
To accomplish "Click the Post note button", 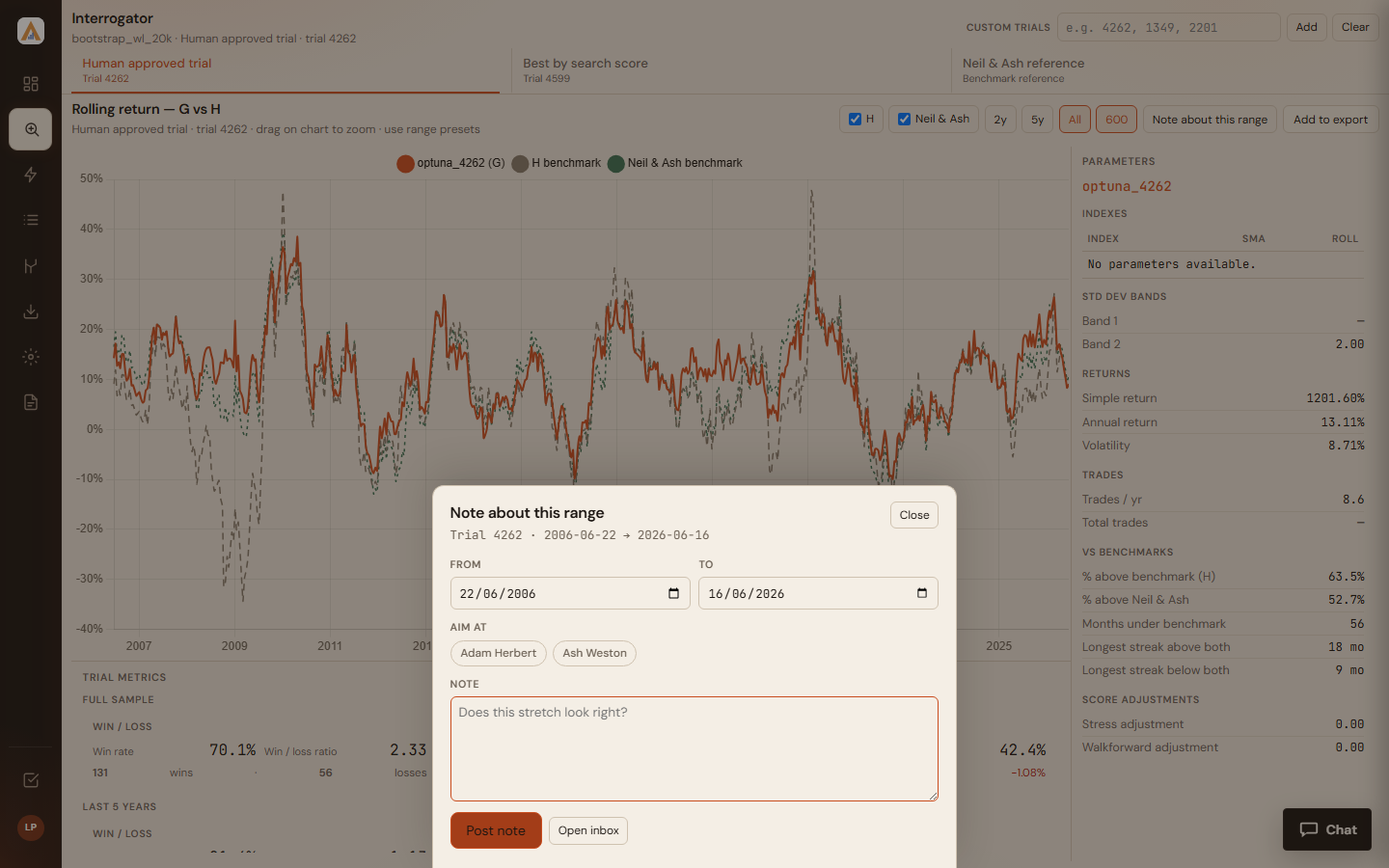I will click(x=496, y=830).
